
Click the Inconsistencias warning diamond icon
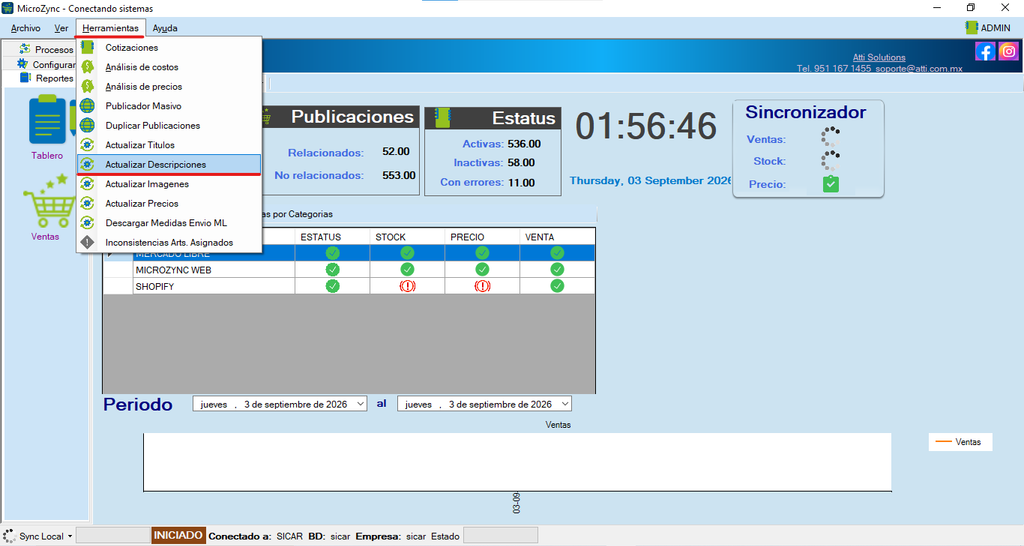point(88,242)
